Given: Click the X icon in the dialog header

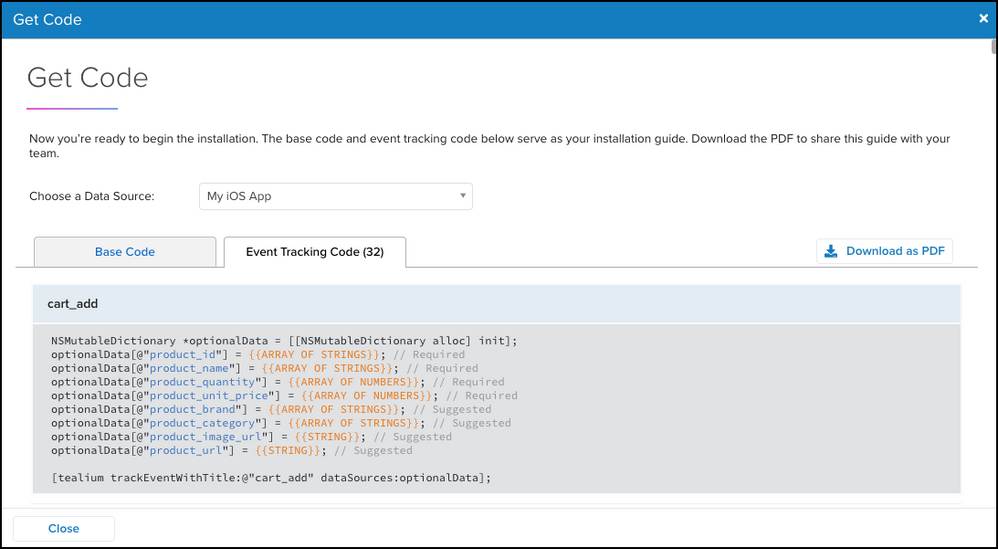Looking at the screenshot, I should click(x=983, y=19).
